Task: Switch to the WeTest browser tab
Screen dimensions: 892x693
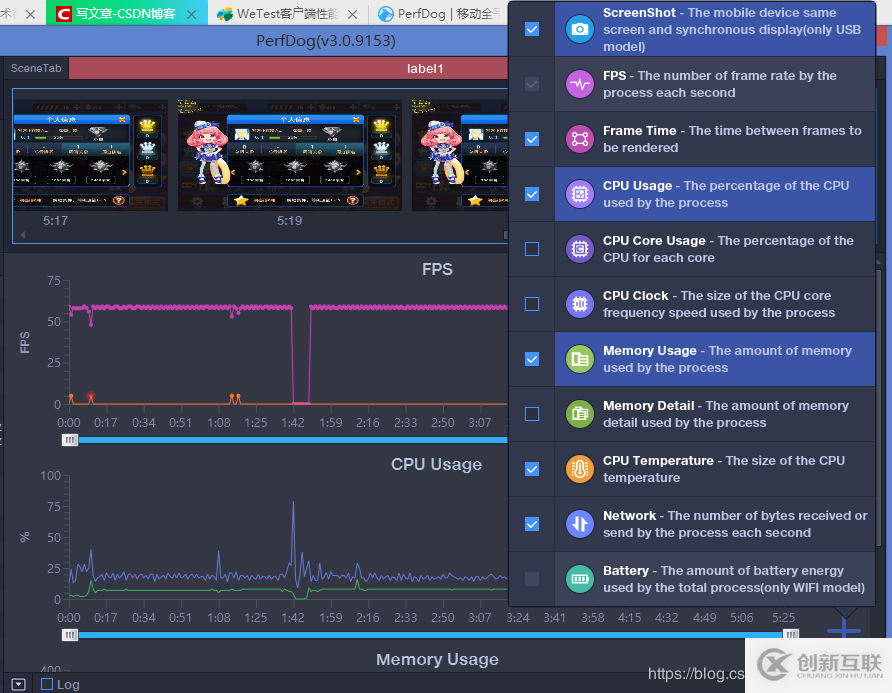Action: [x=288, y=14]
